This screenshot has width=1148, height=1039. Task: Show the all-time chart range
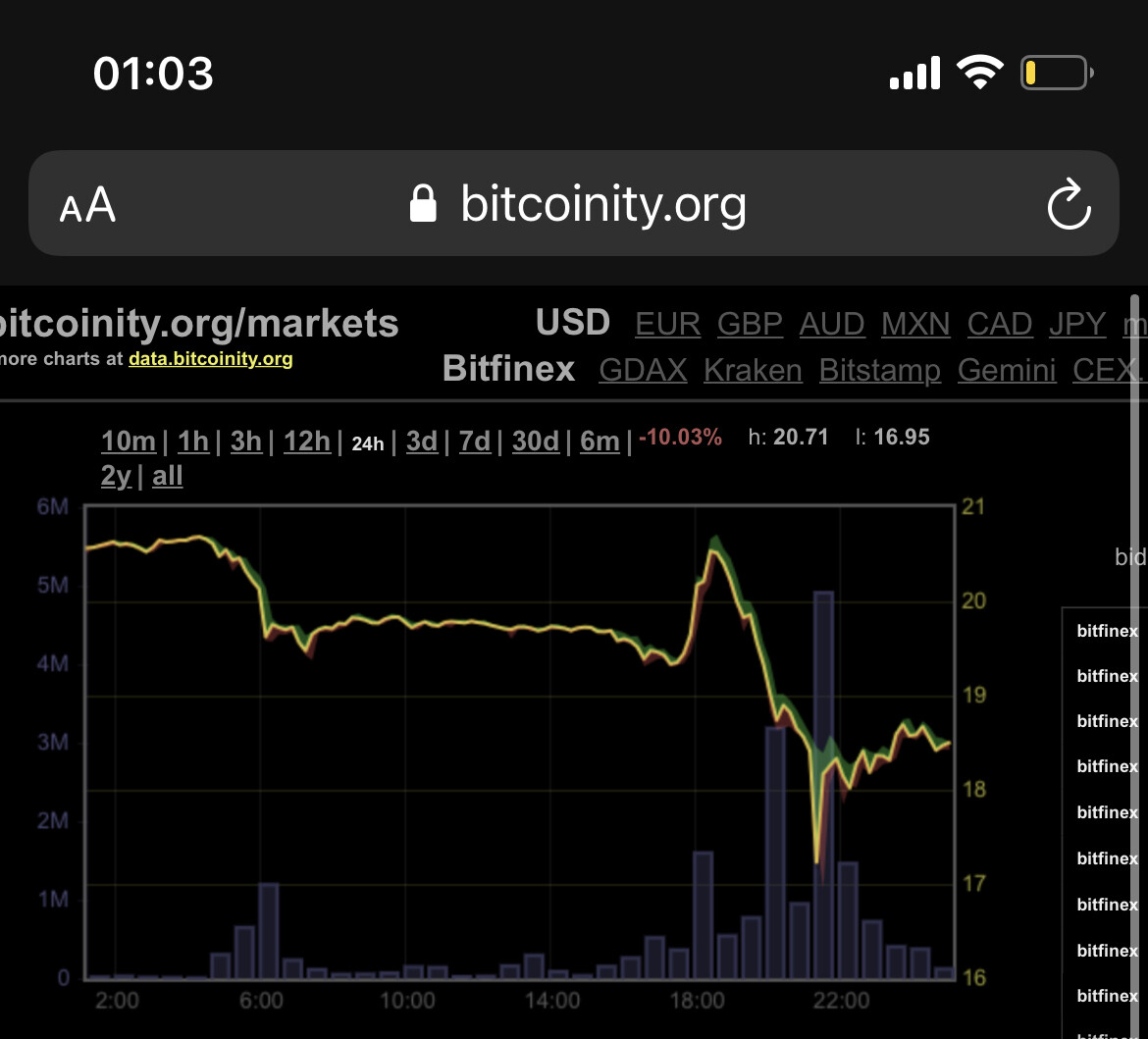click(x=168, y=477)
